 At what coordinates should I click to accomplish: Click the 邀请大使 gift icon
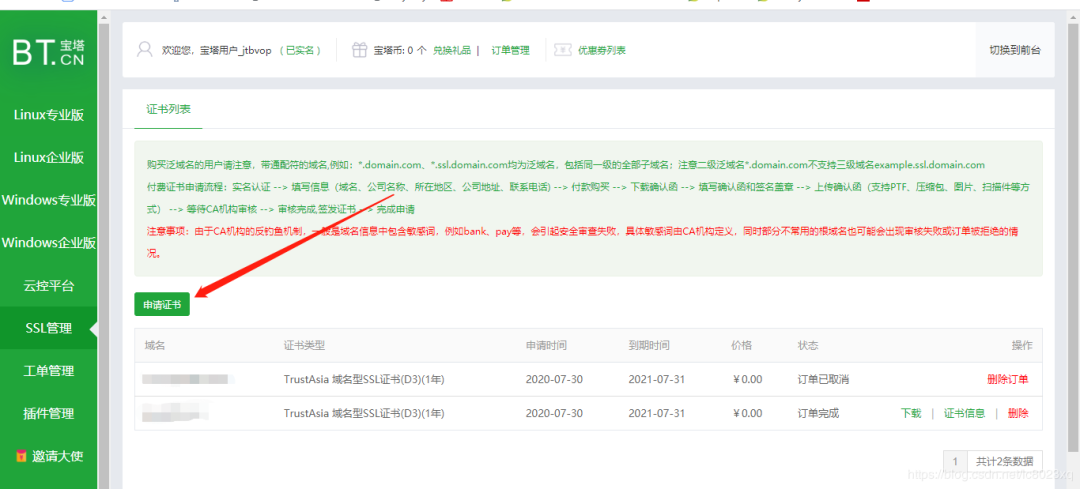point(21,456)
